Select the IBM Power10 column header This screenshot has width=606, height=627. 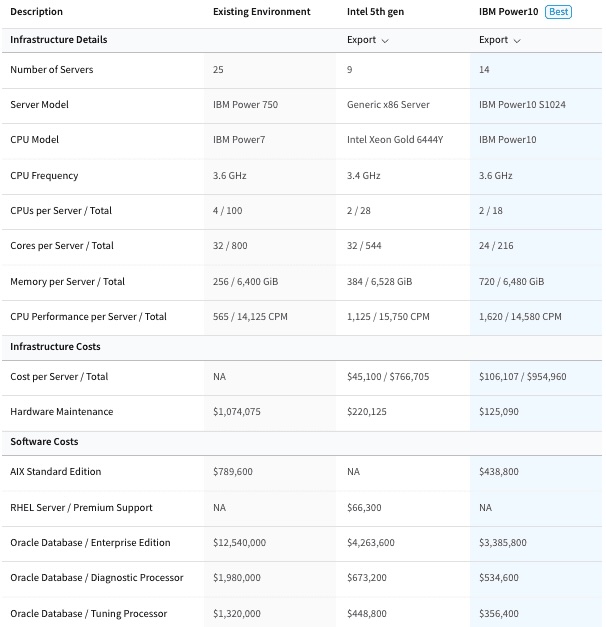coord(508,12)
